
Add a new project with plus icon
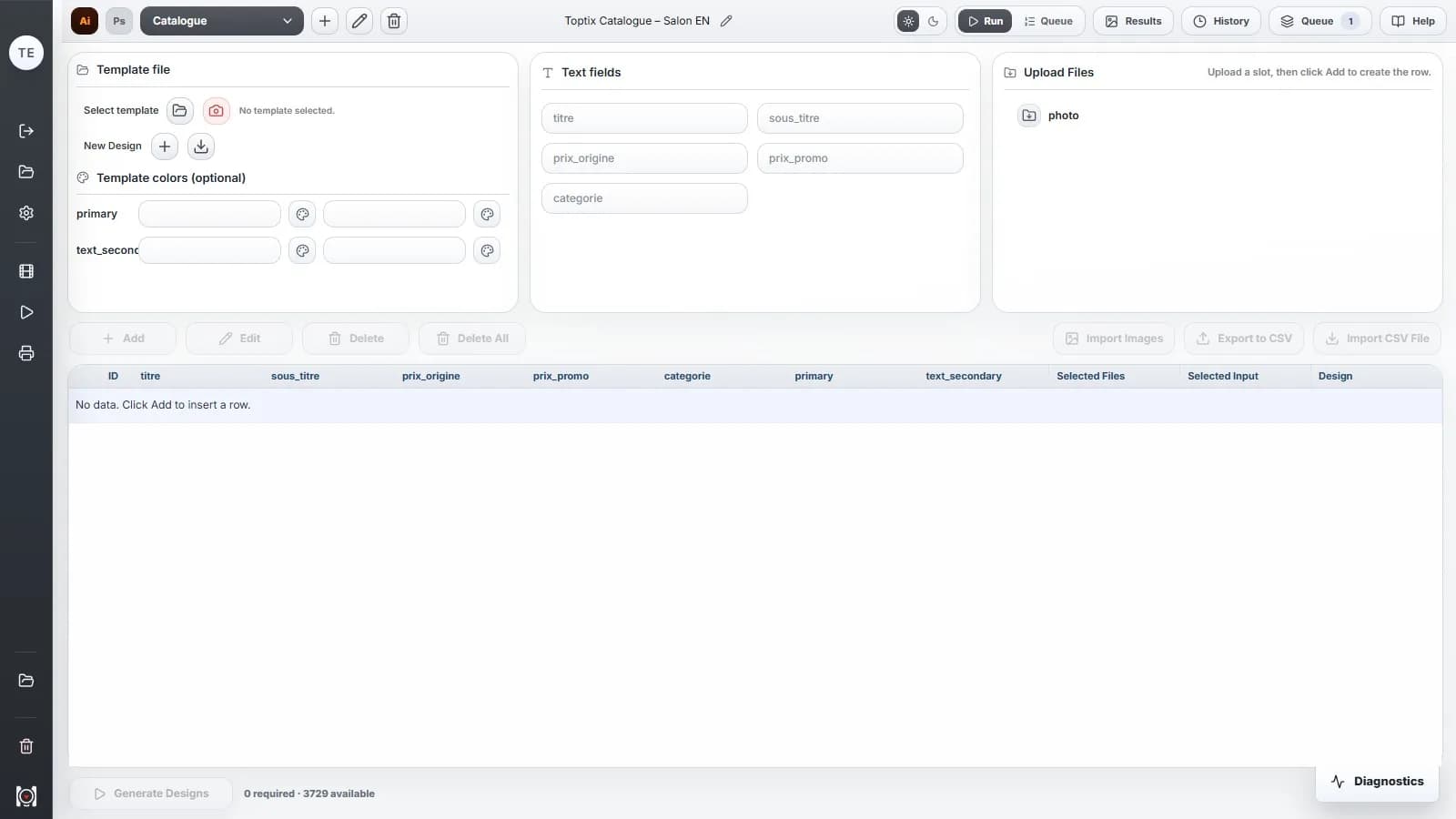tap(325, 21)
